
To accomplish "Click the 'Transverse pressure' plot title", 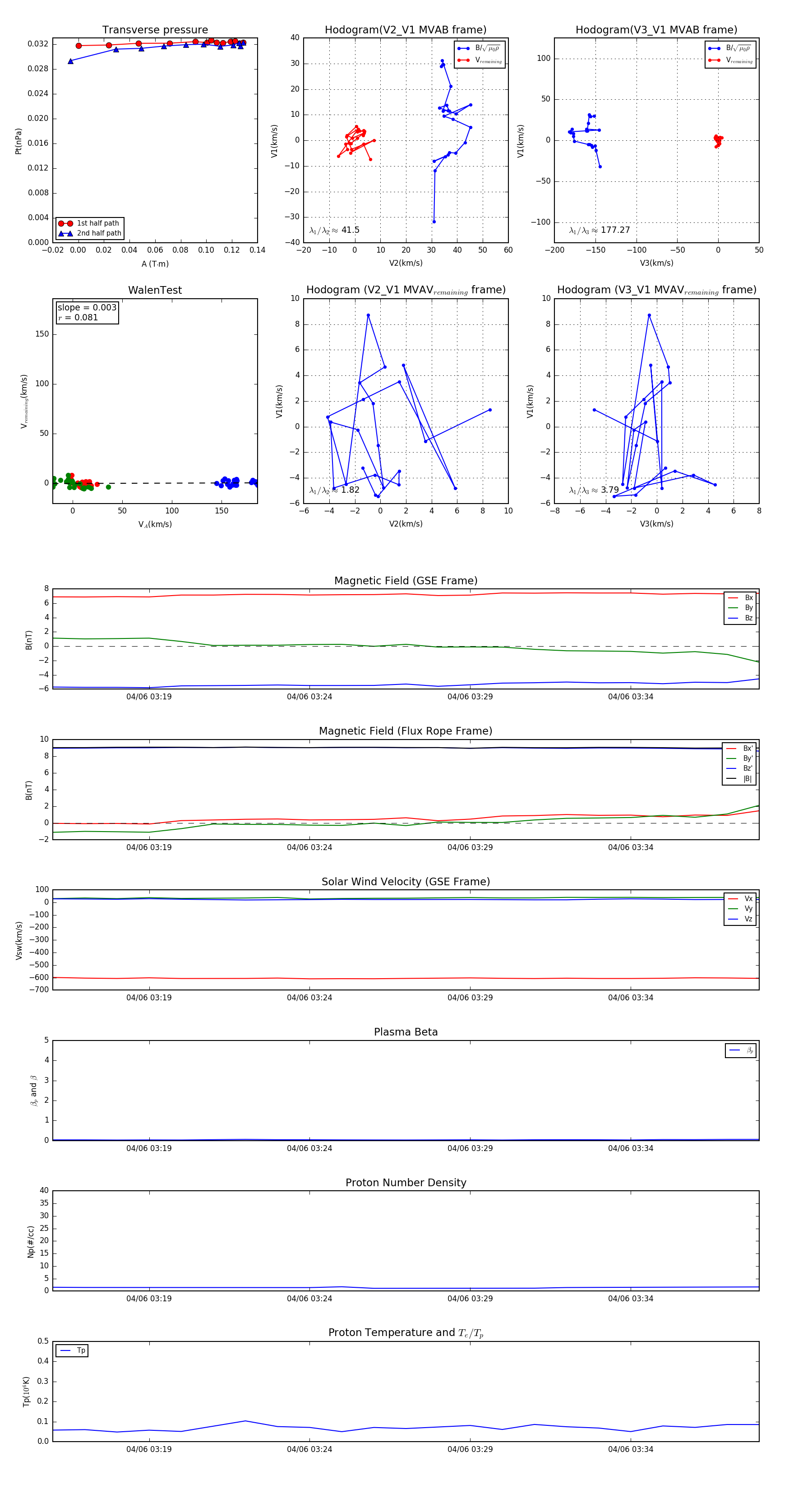I will click(155, 30).
